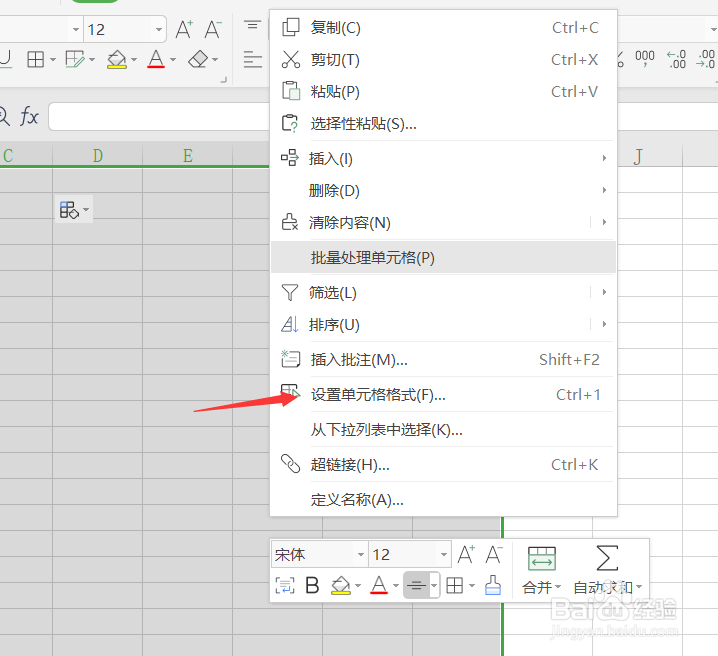Click the ribbon eraser clear icon

pyautogui.click(x=198, y=59)
